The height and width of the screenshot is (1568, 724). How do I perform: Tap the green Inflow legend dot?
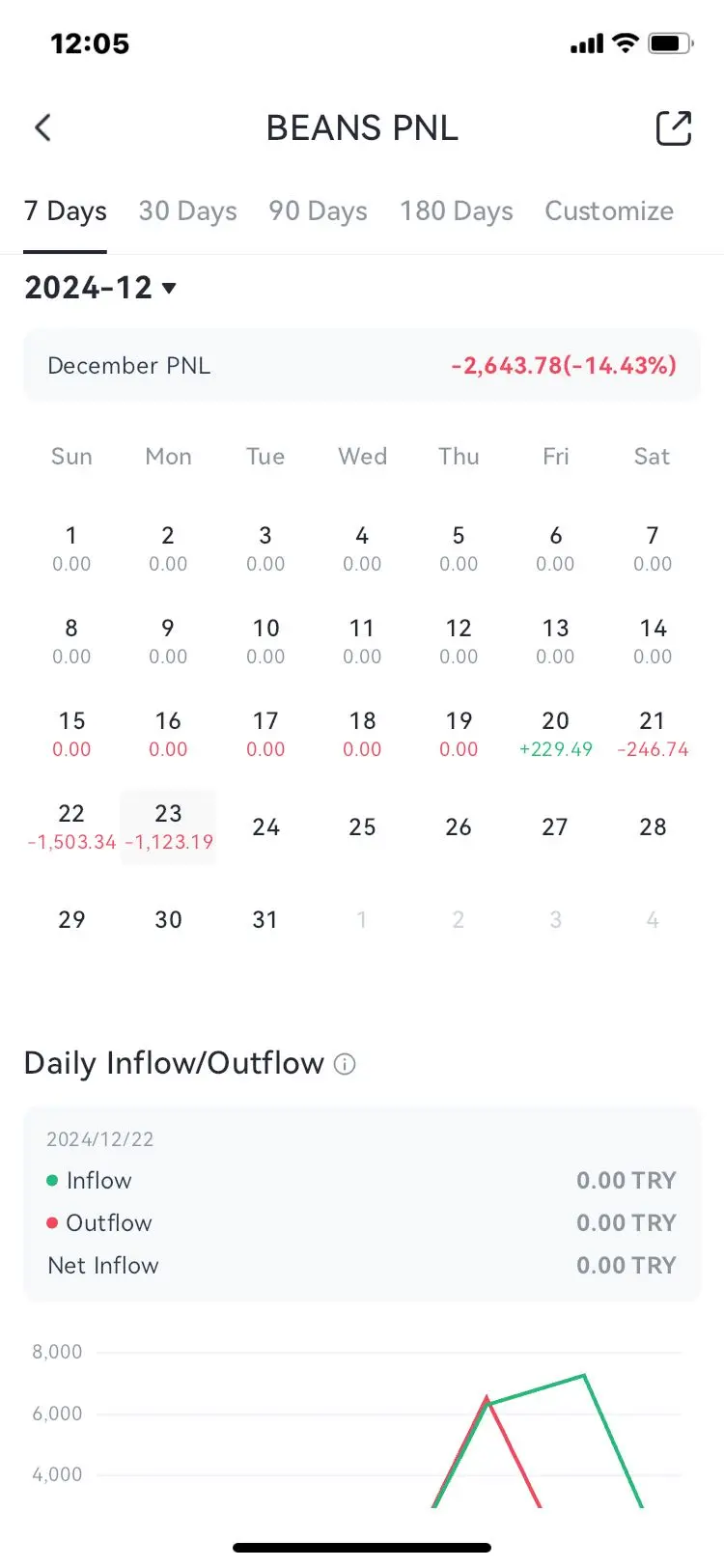pos(52,1180)
